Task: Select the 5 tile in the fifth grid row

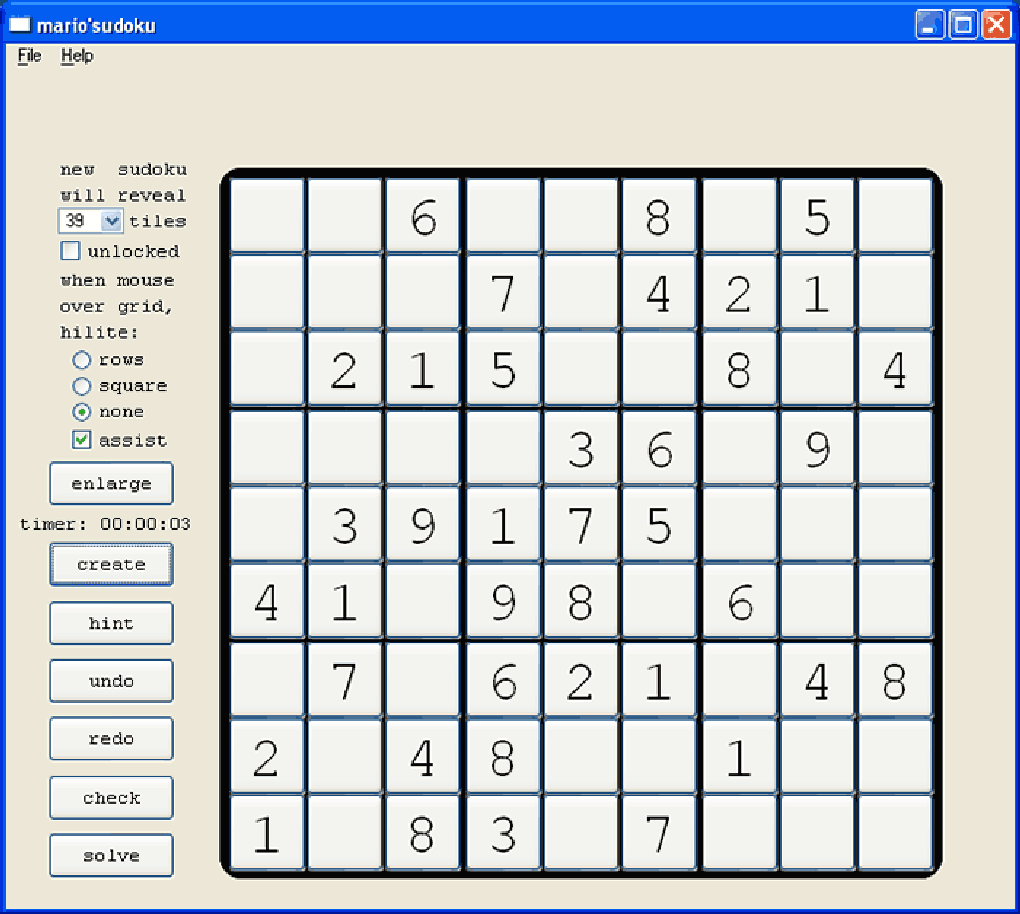Action: click(x=658, y=524)
